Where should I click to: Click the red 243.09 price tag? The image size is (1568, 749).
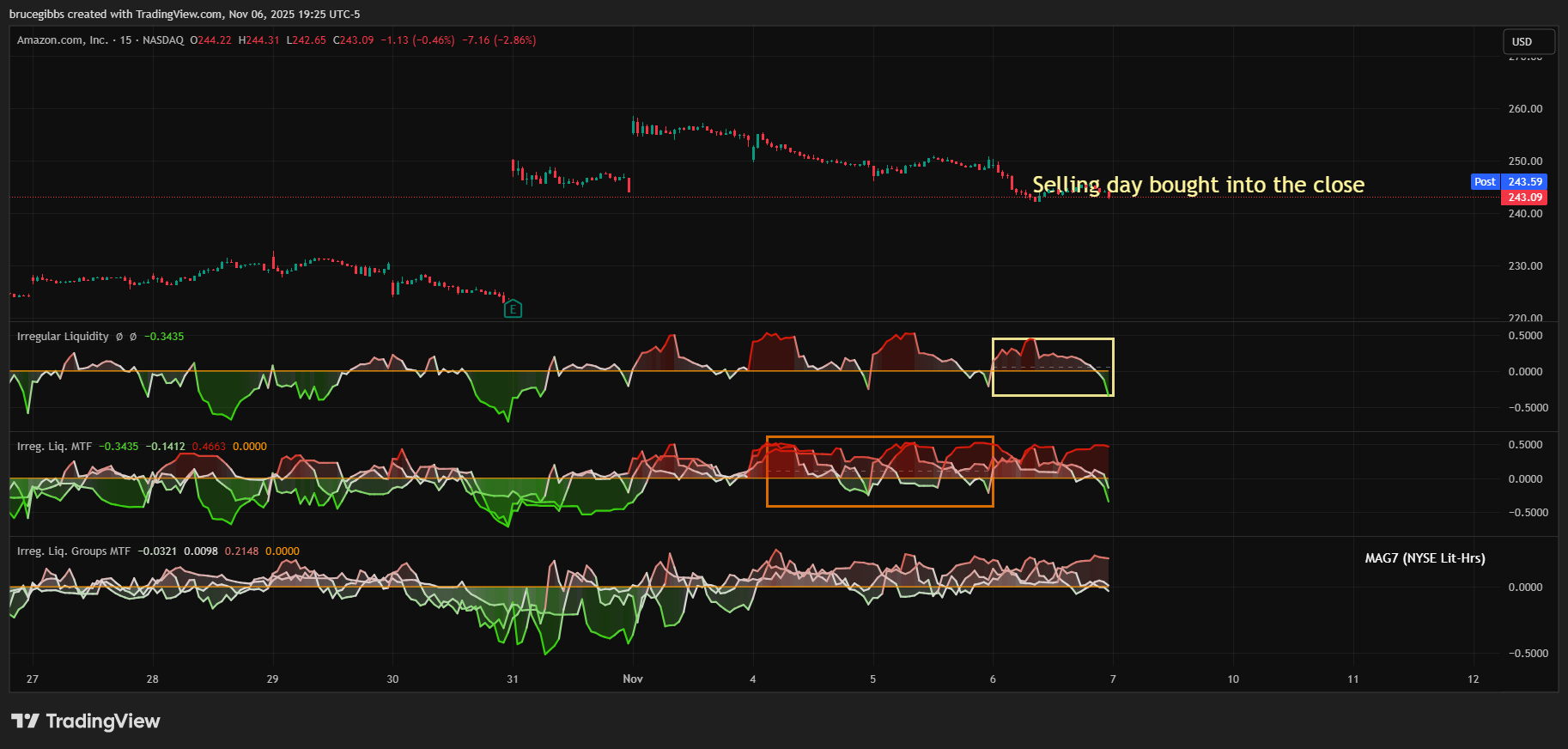pos(1524,198)
